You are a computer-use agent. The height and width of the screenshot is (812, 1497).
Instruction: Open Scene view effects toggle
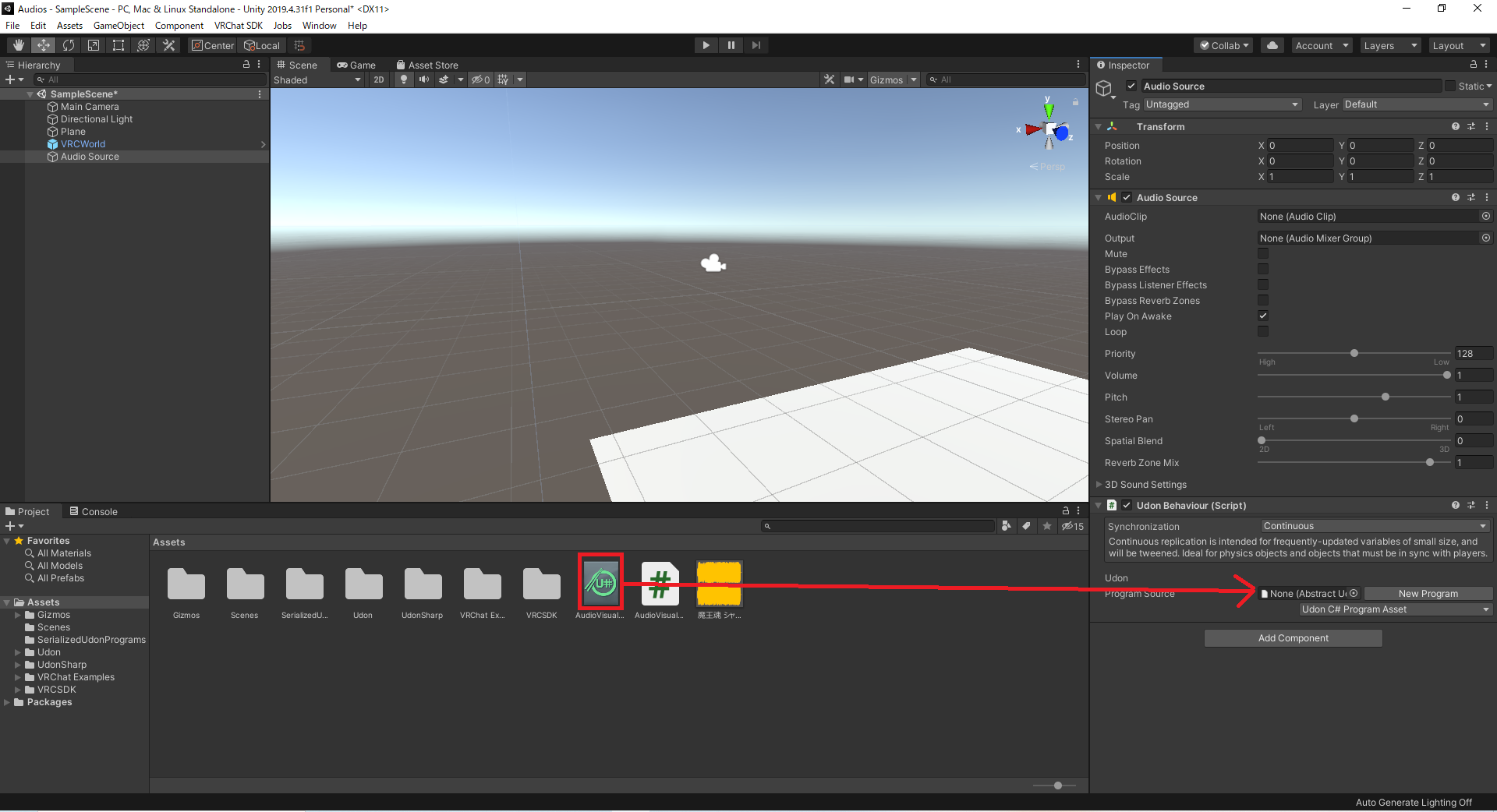tap(444, 79)
